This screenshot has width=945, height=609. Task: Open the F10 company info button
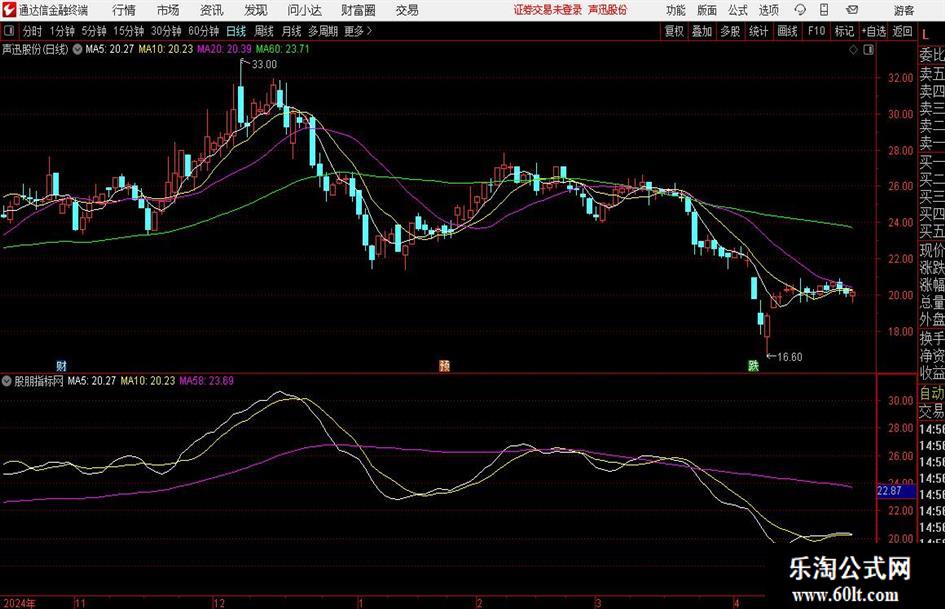click(817, 31)
